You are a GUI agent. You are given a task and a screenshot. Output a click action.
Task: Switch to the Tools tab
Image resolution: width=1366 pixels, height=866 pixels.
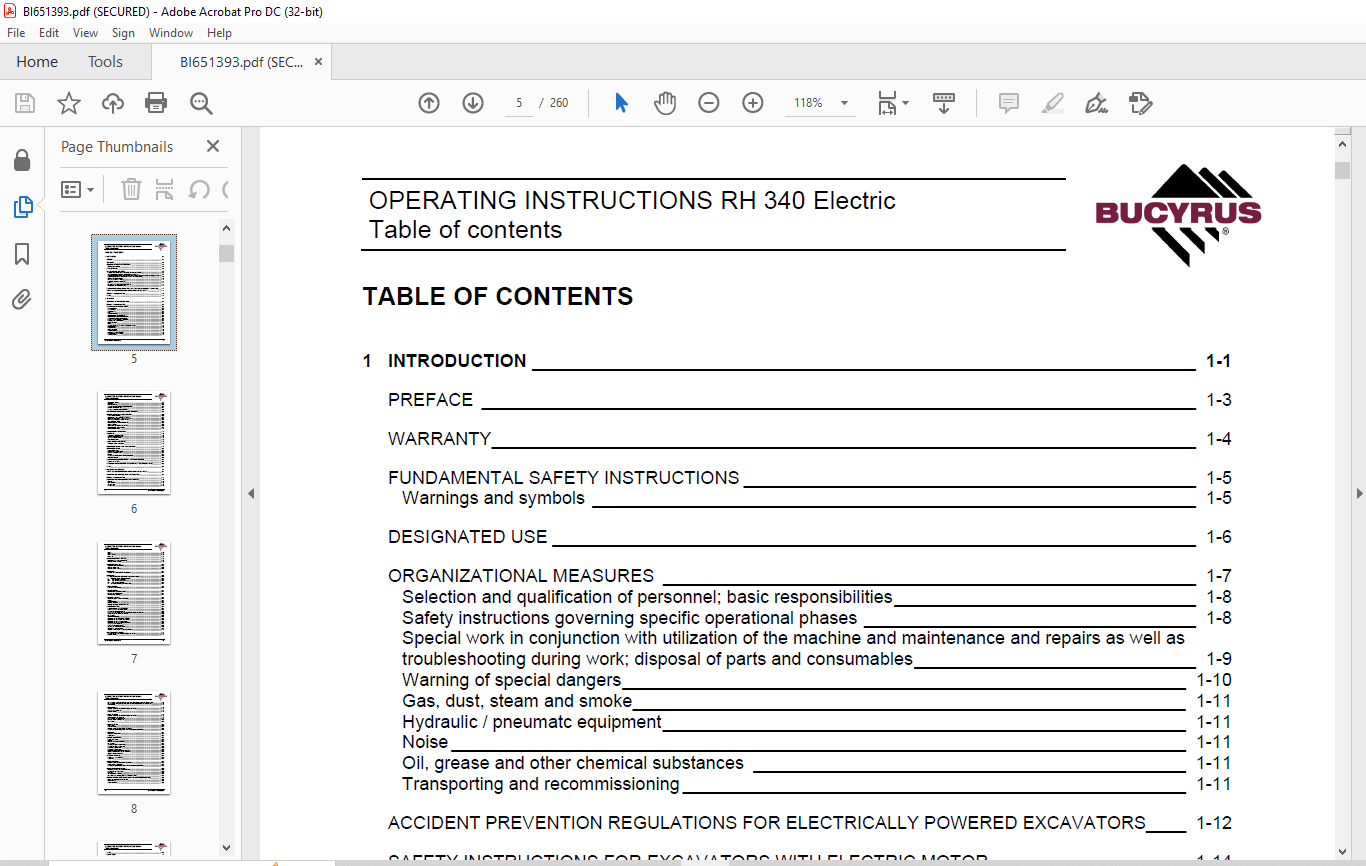(105, 62)
